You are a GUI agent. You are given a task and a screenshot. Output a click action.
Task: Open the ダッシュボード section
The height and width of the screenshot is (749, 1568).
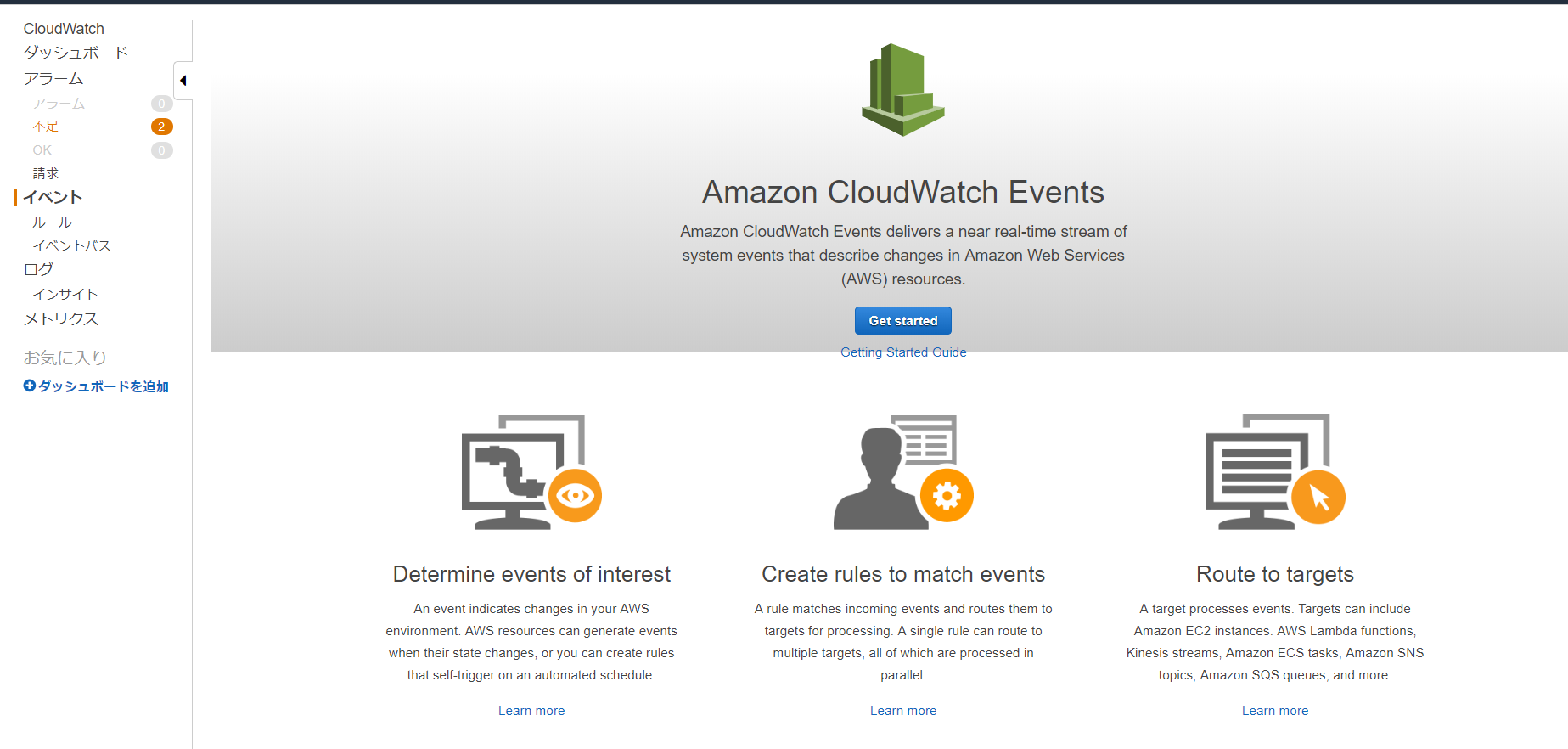(76, 53)
